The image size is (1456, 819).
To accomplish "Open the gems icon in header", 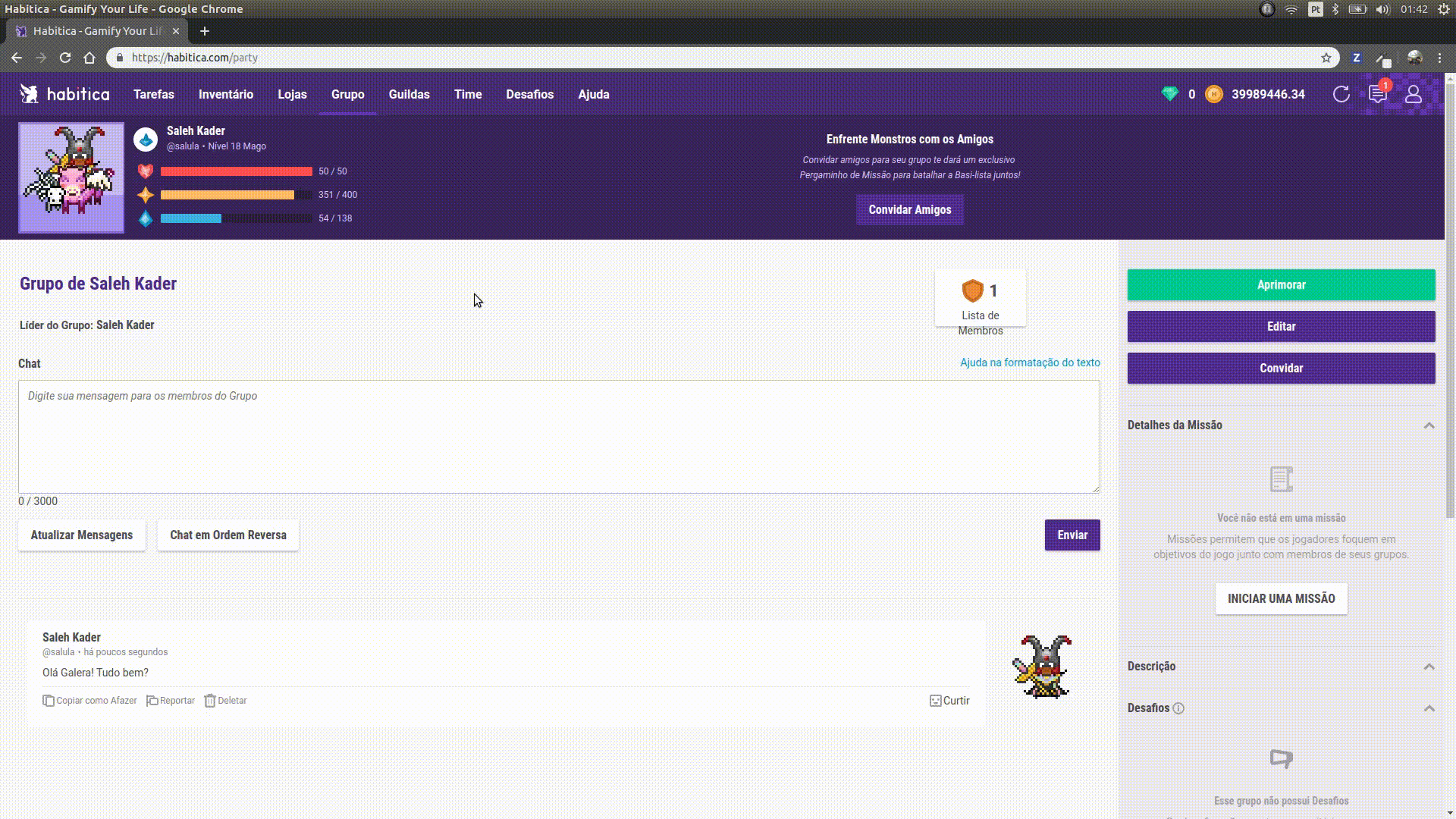I will [x=1169, y=94].
